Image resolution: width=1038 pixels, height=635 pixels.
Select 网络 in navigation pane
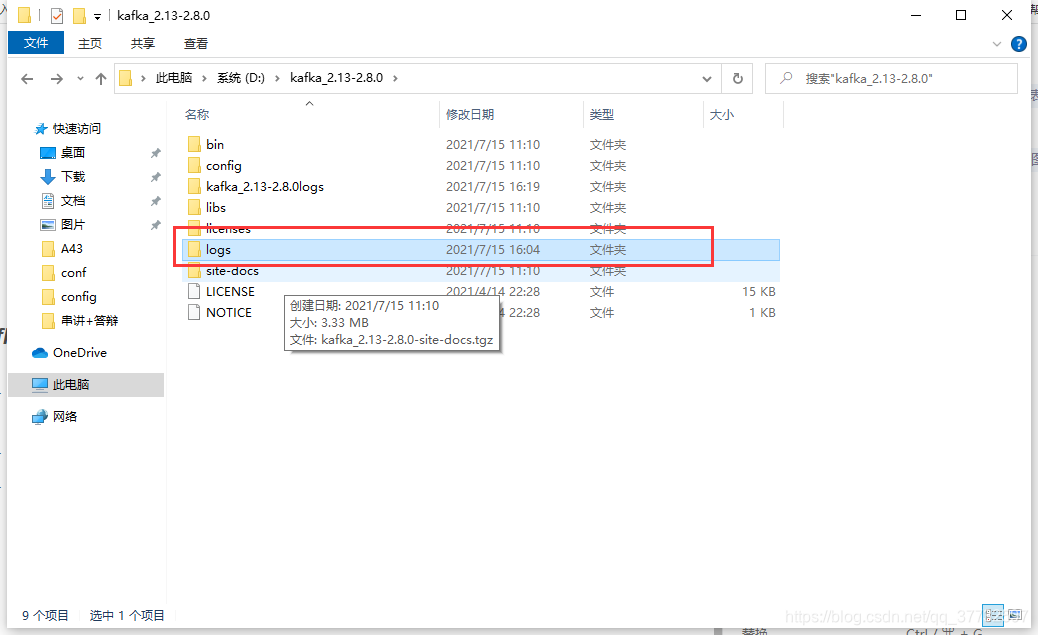pos(55,416)
